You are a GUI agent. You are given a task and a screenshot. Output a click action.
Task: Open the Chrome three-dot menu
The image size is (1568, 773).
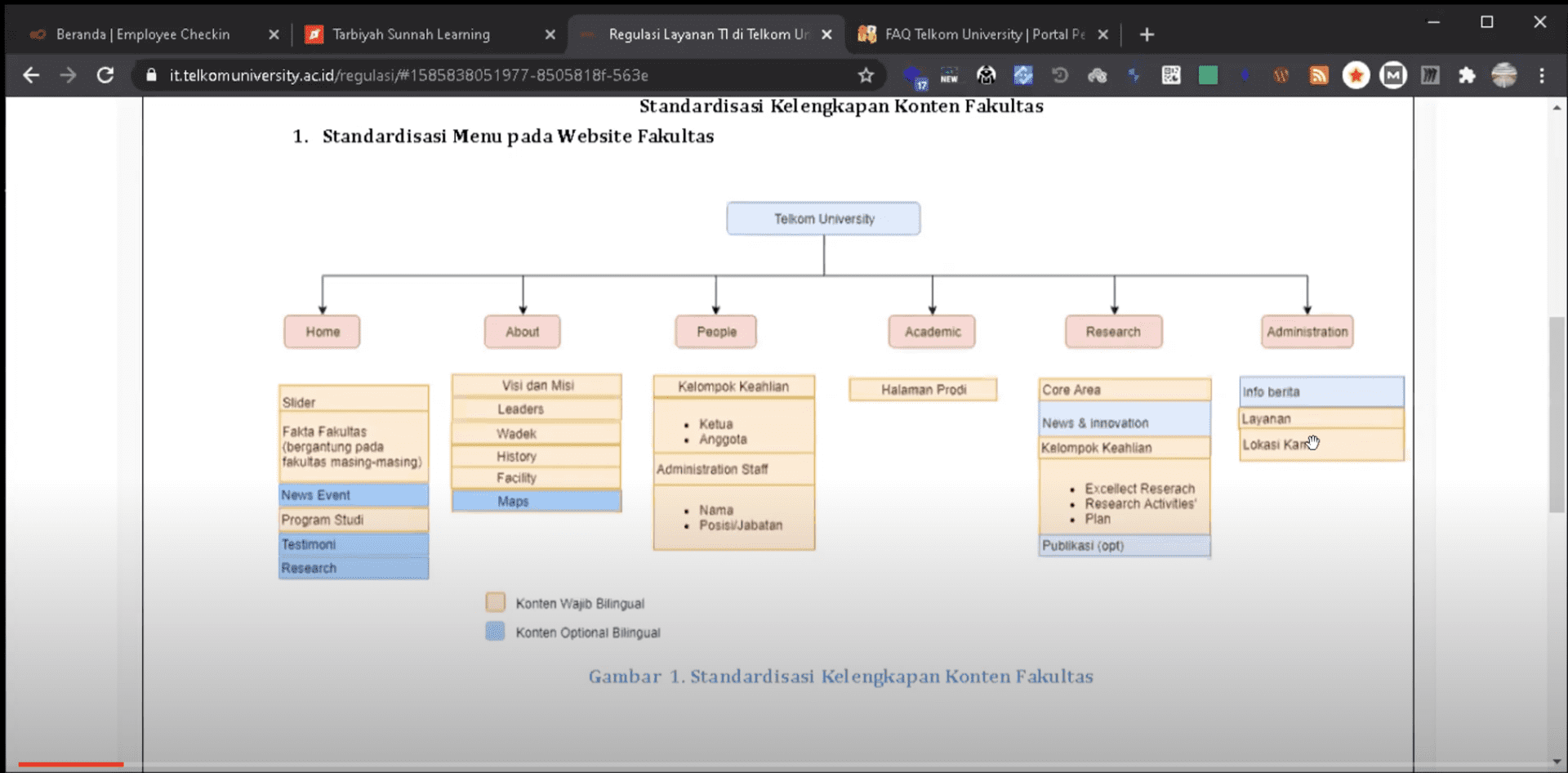(1542, 75)
